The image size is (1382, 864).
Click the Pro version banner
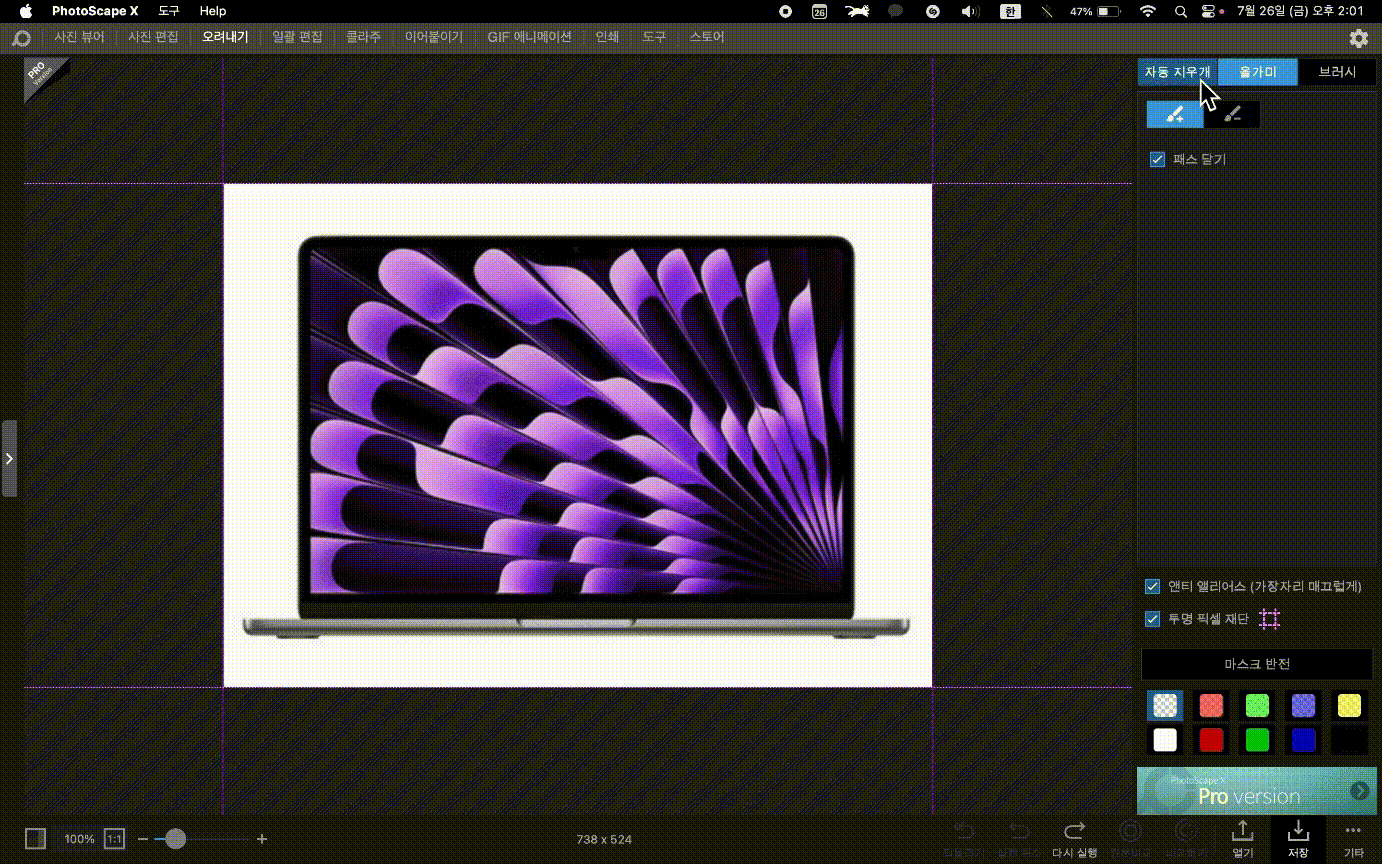point(1257,791)
